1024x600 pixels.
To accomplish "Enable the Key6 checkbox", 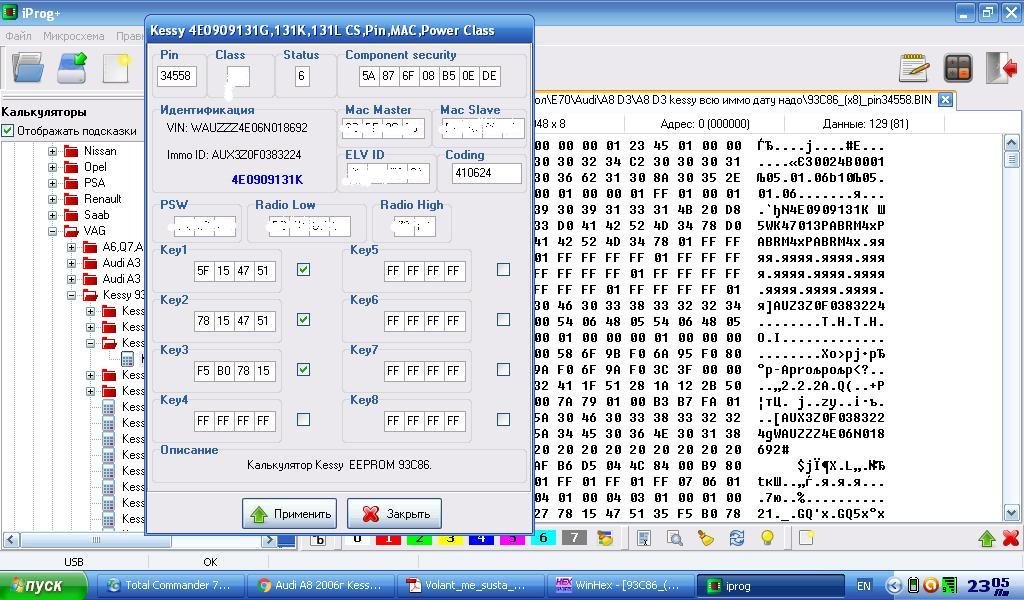I will (503, 319).
